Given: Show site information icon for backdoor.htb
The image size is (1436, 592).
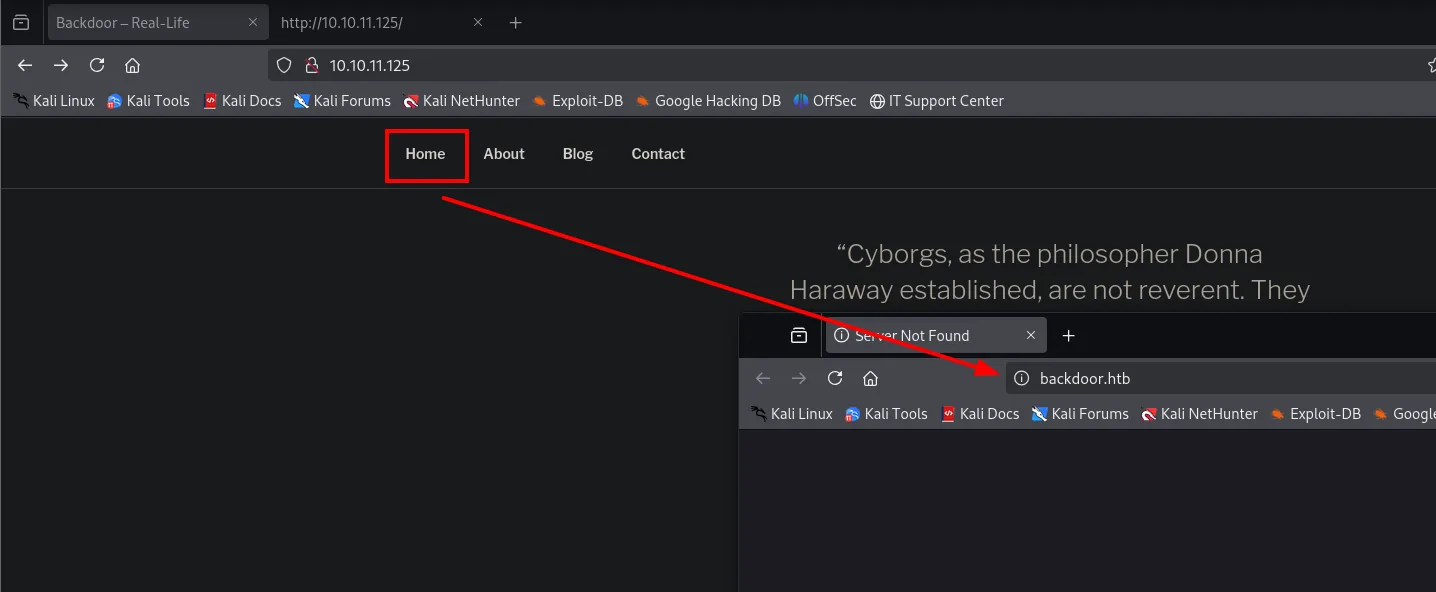Looking at the screenshot, I should pos(1022,378).
